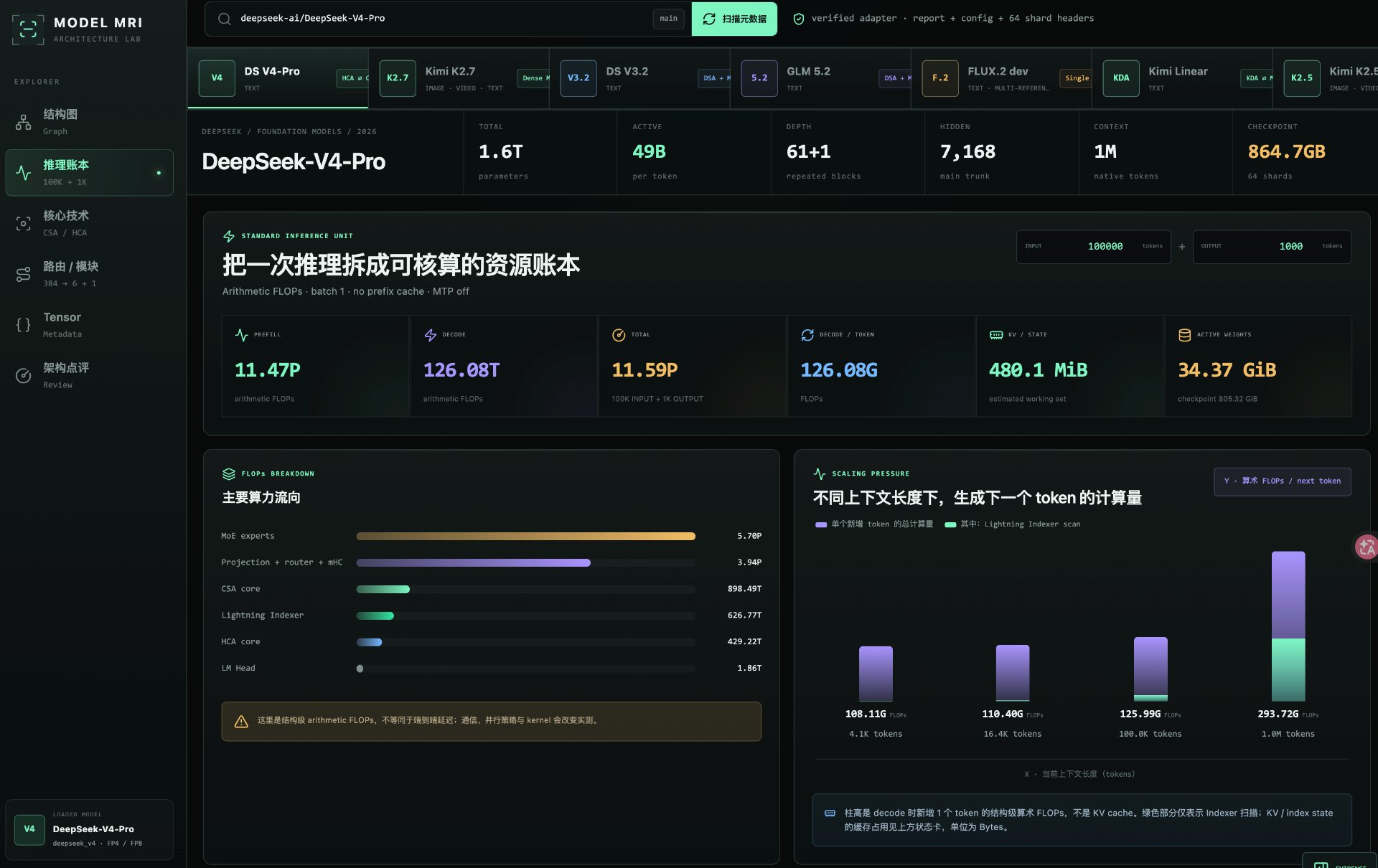Click the Model MRI logo icon
1378x868 pixels.
pyautogui.click(x=28, y=29)
